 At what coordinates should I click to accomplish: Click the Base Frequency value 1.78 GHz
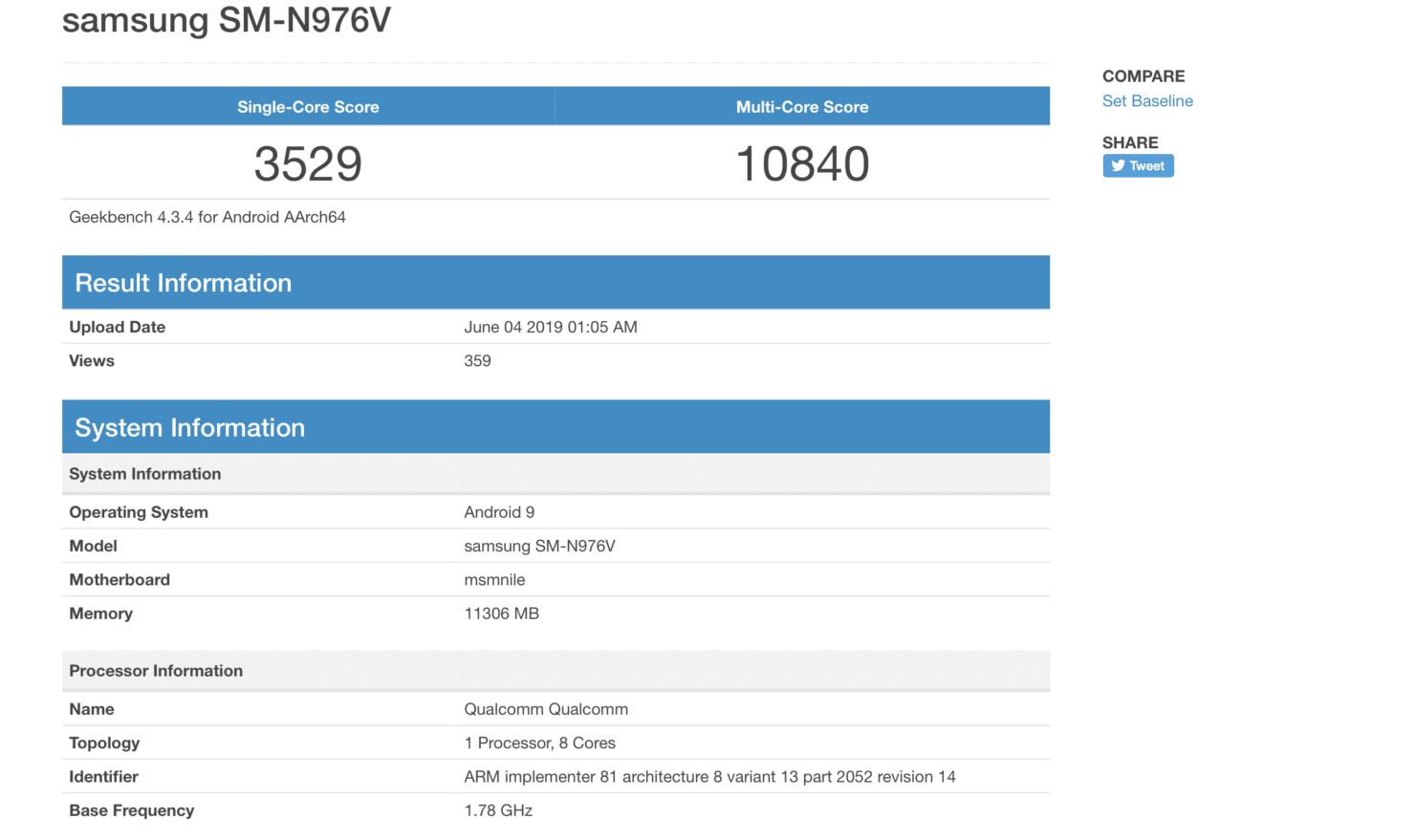(x=496, y=809)
